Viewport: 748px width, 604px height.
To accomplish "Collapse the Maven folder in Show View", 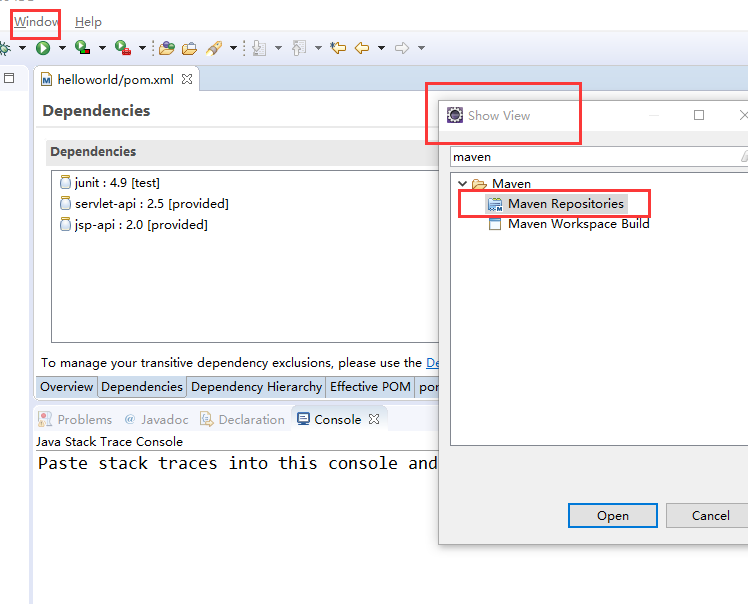I will coord(462,183).
